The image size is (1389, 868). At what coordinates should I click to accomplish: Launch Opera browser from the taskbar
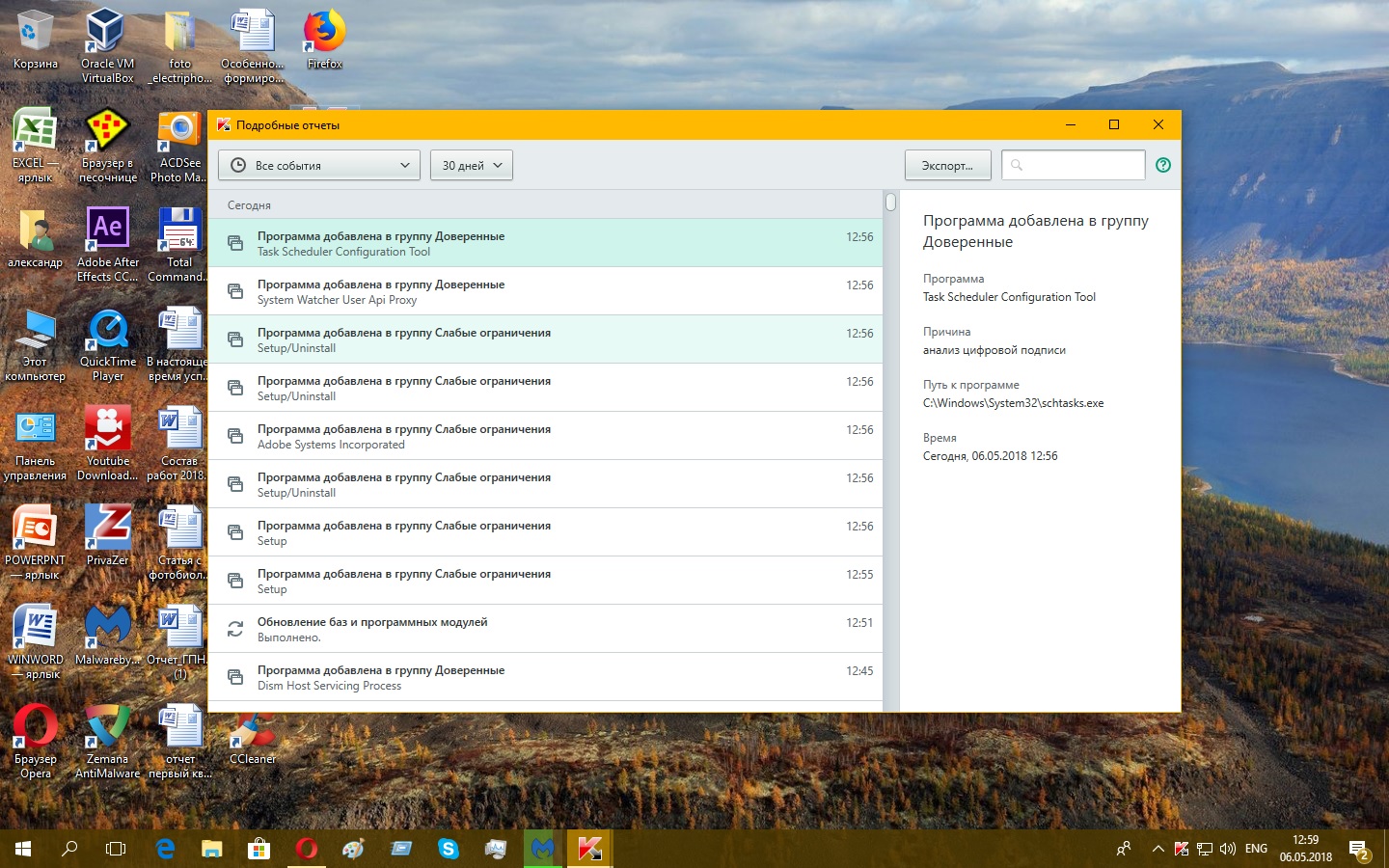point(306,849)
